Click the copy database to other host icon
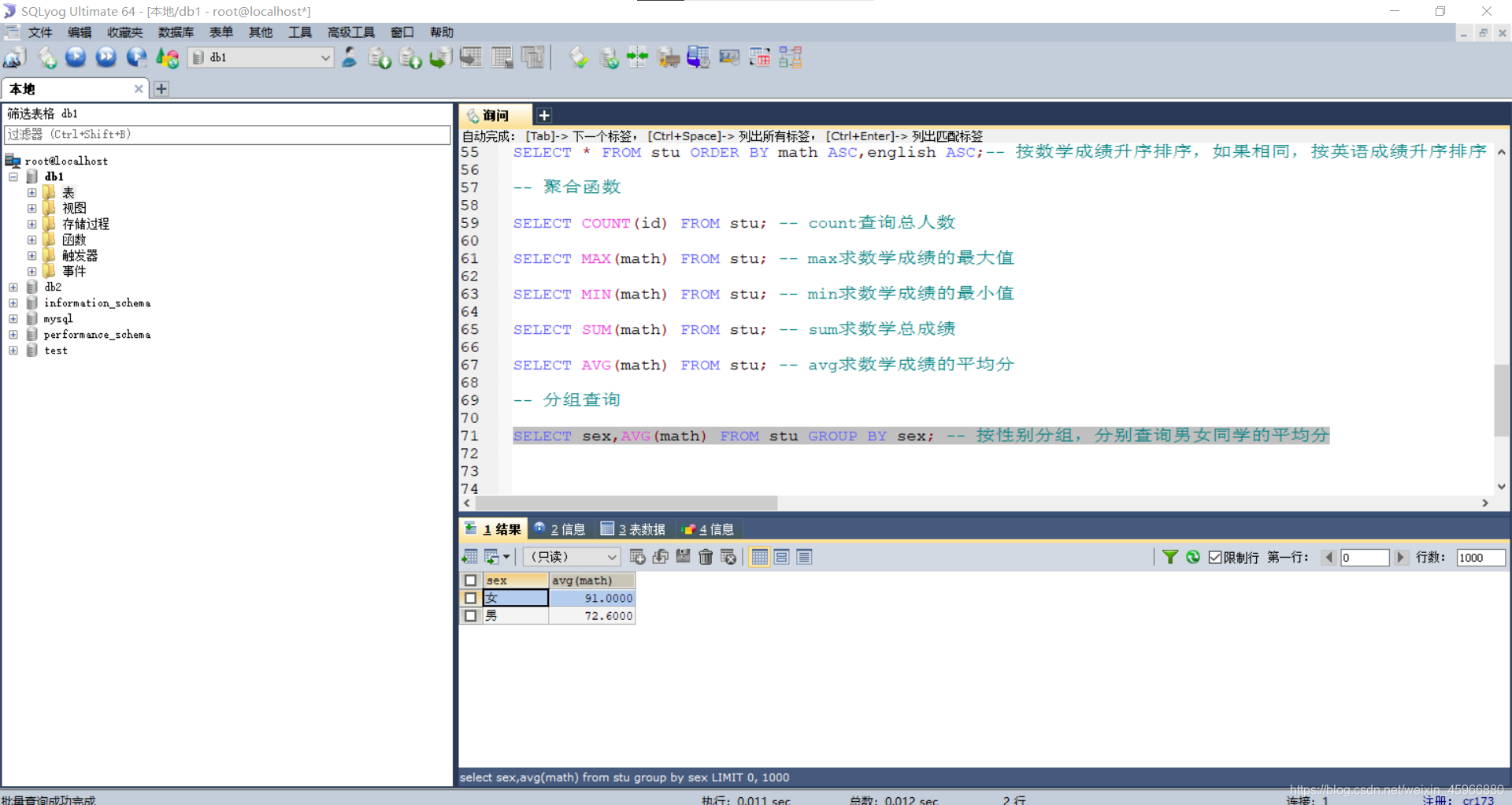 coord(440,57)
